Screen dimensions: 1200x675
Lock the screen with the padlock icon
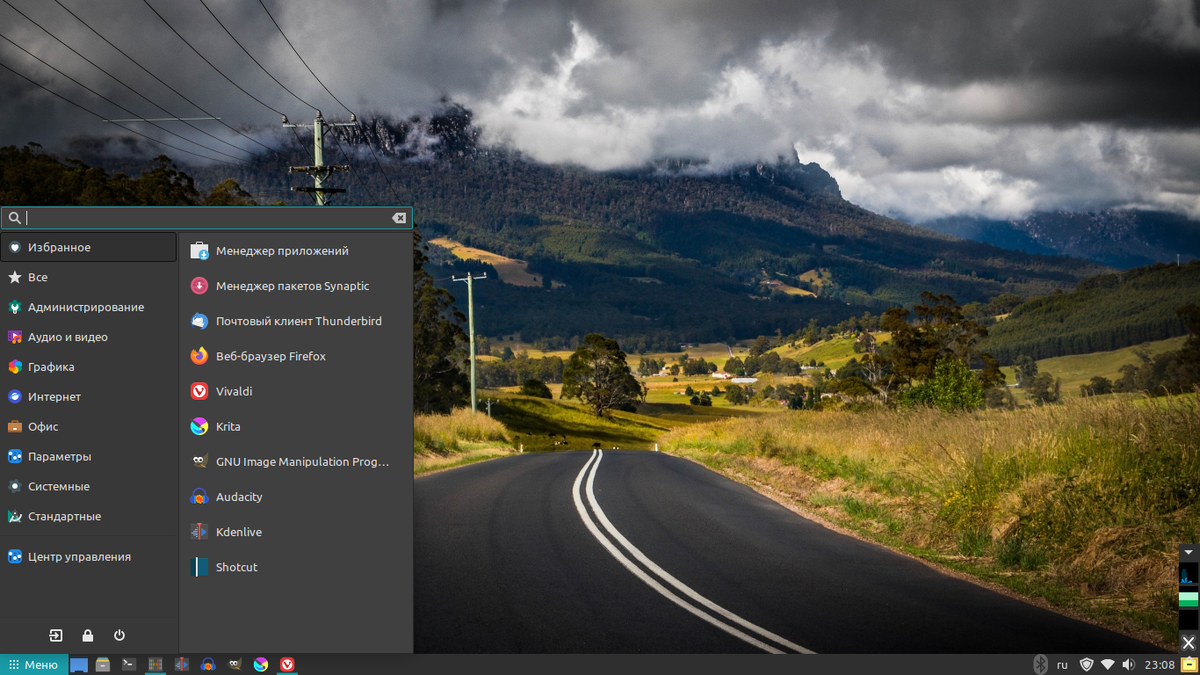click(x=88, y=635)
